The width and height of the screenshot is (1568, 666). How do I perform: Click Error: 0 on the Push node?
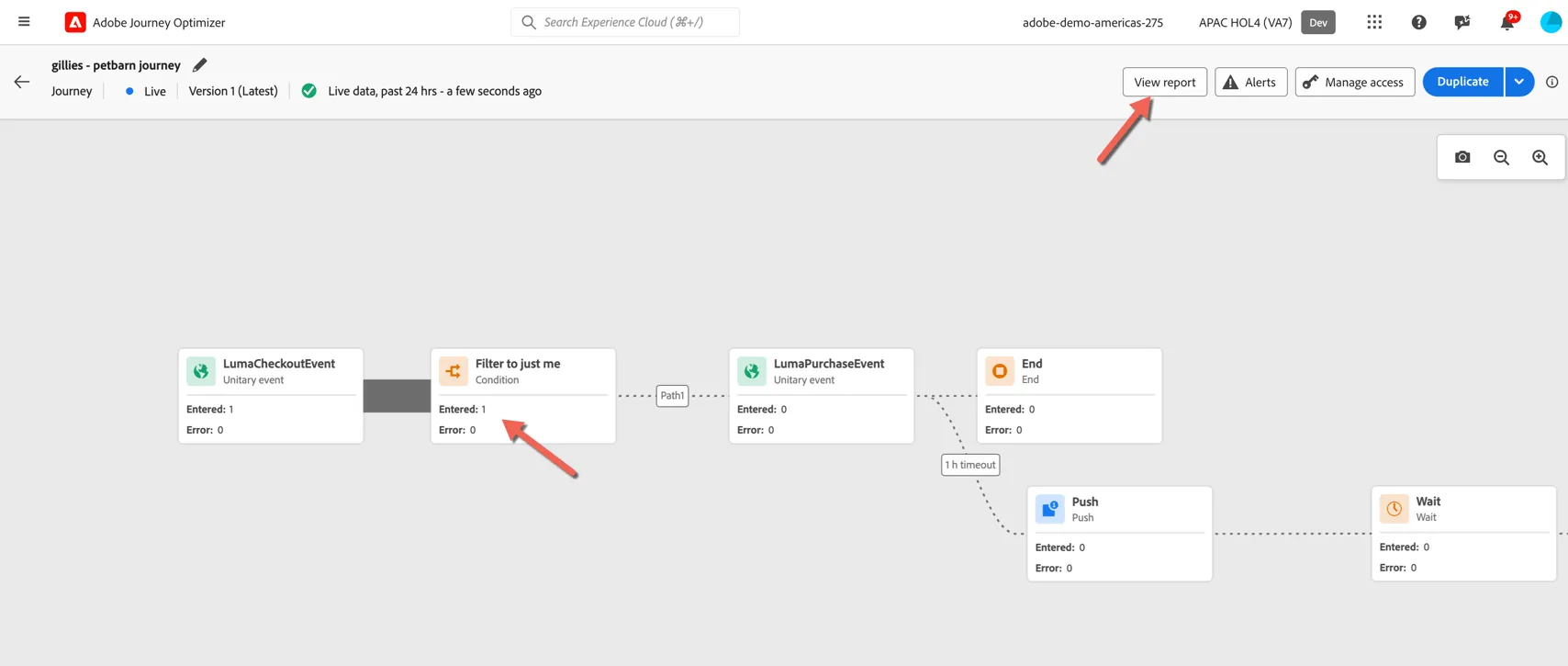pos(1056,568)
